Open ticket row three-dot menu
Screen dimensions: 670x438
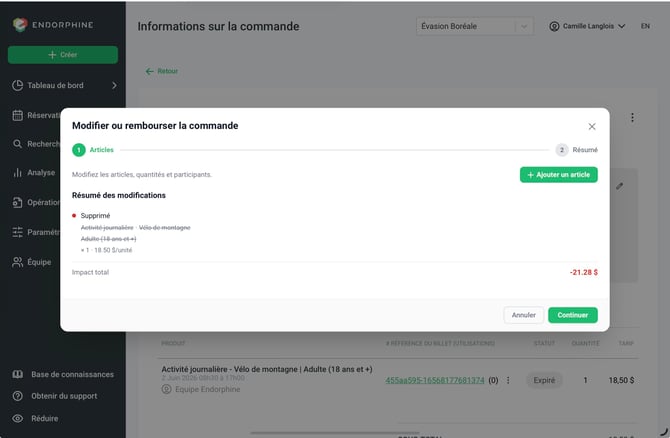508,380
